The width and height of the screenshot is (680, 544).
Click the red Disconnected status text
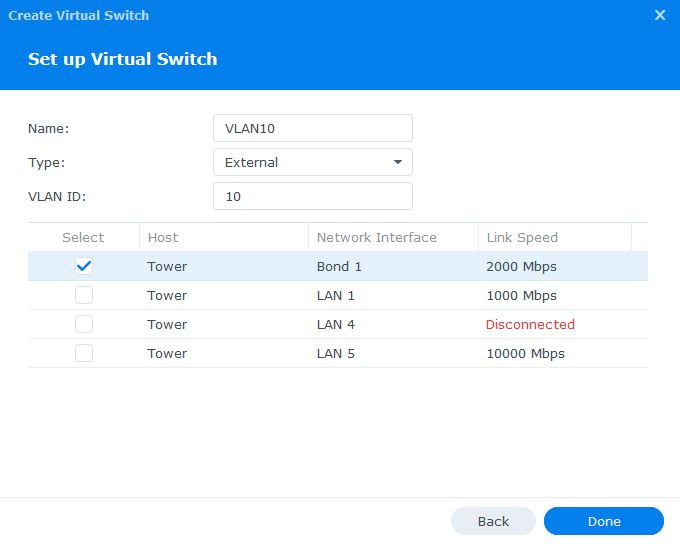coord(530,324)
